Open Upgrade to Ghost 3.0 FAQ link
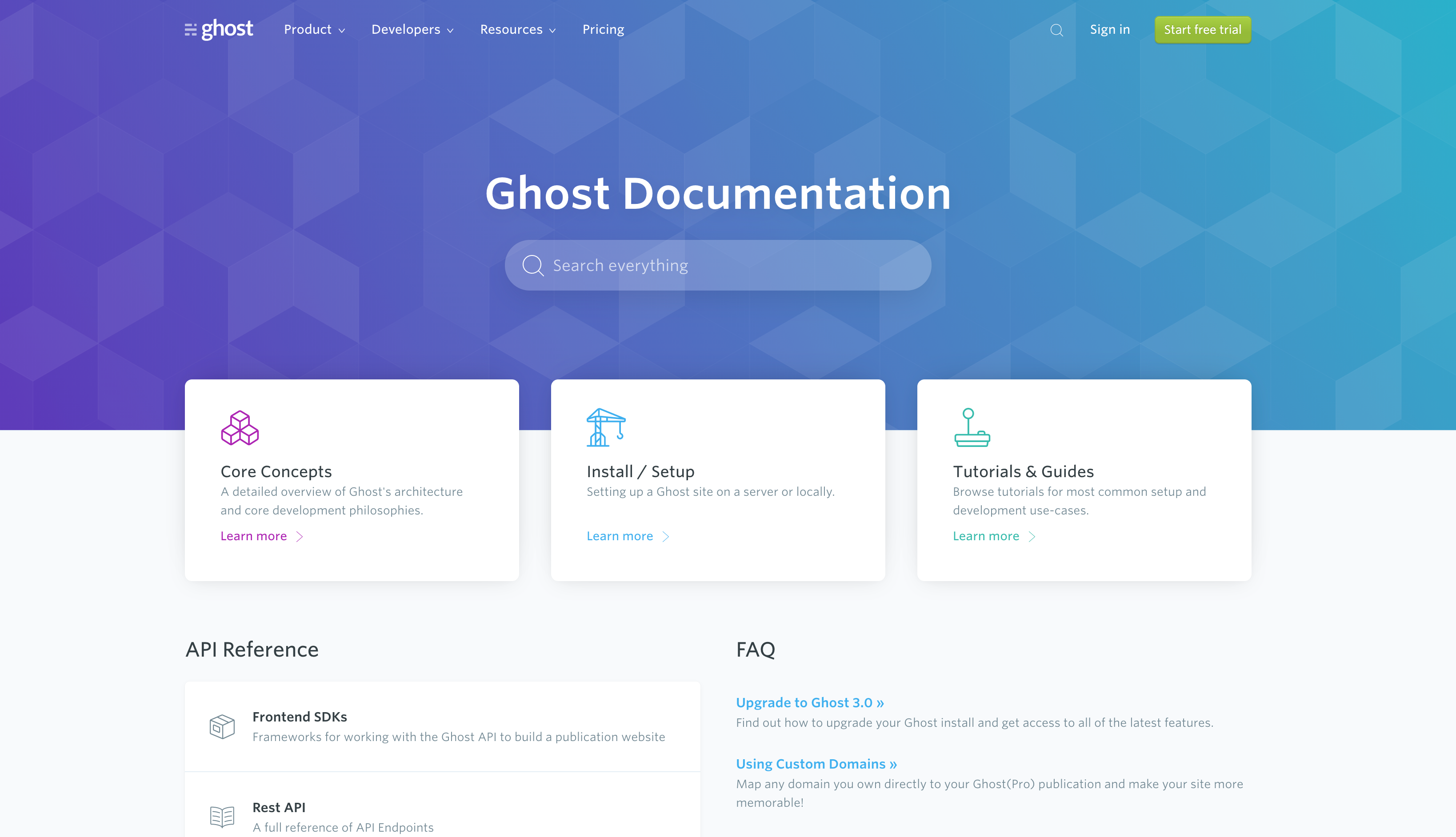Viewport: 1456px width, 837px height. pos(809,702)
